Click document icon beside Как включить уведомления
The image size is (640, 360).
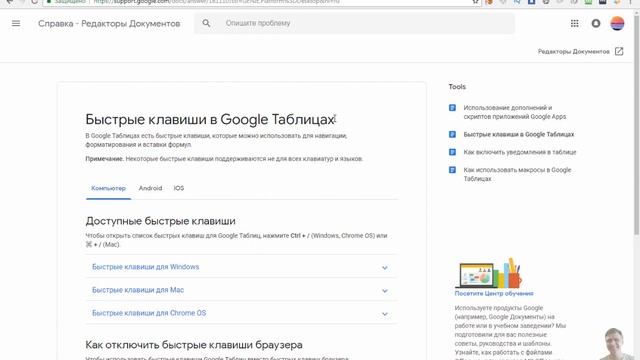[452, 152]
